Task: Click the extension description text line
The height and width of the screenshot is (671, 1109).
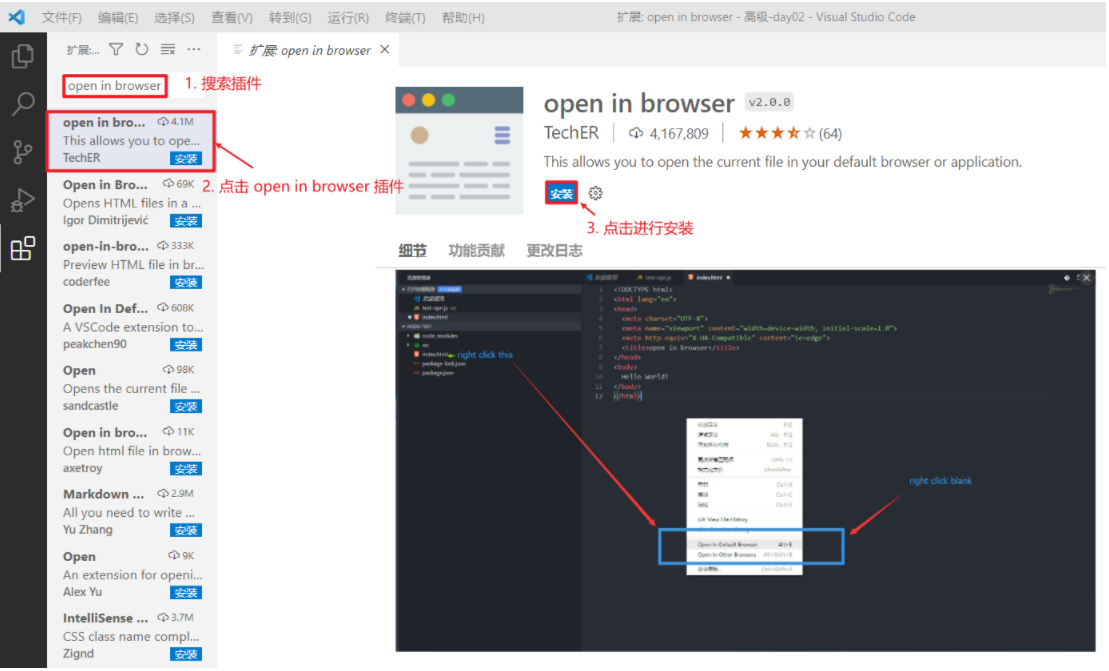Action: click(782, 162)
